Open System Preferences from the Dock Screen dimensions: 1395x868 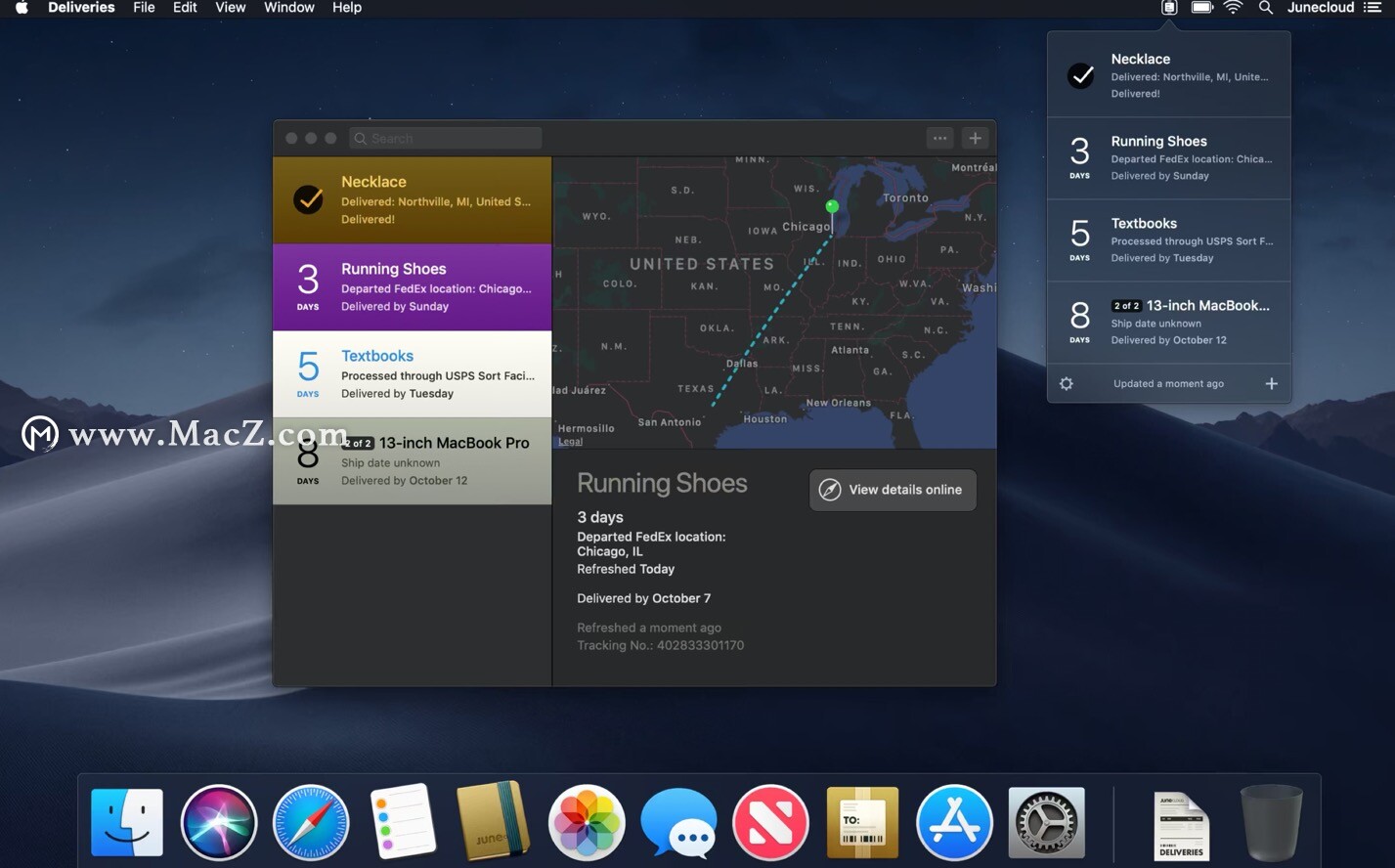coord(1046,822)
